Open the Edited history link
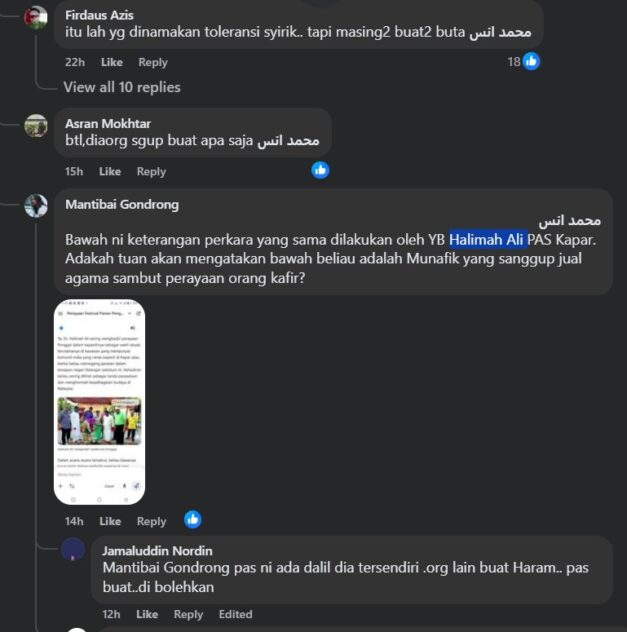 pyautogui.click(x=236, y=615)
